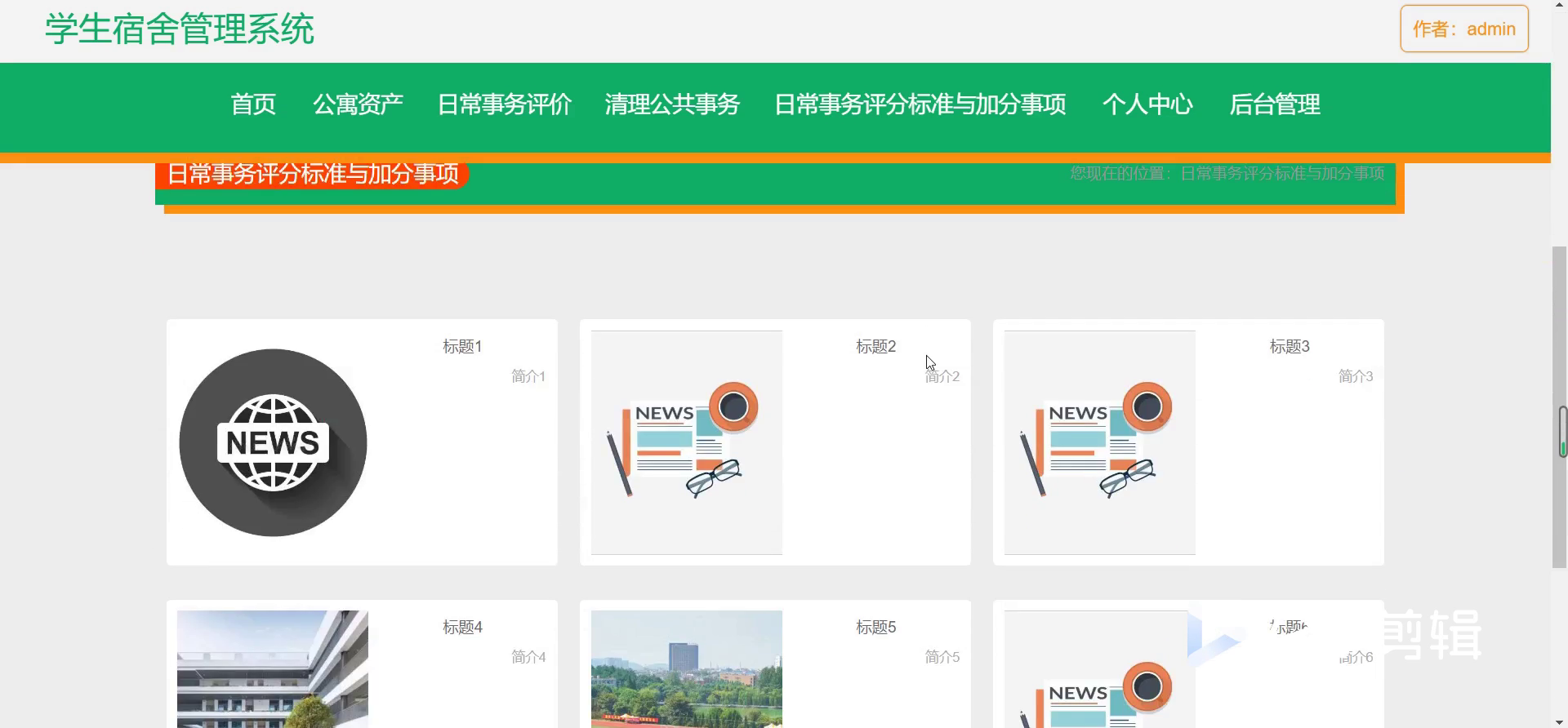Viewport: 1568px width, 728px height.
Task: Click the 标题1 title text
Action: [x=462, y=347]
